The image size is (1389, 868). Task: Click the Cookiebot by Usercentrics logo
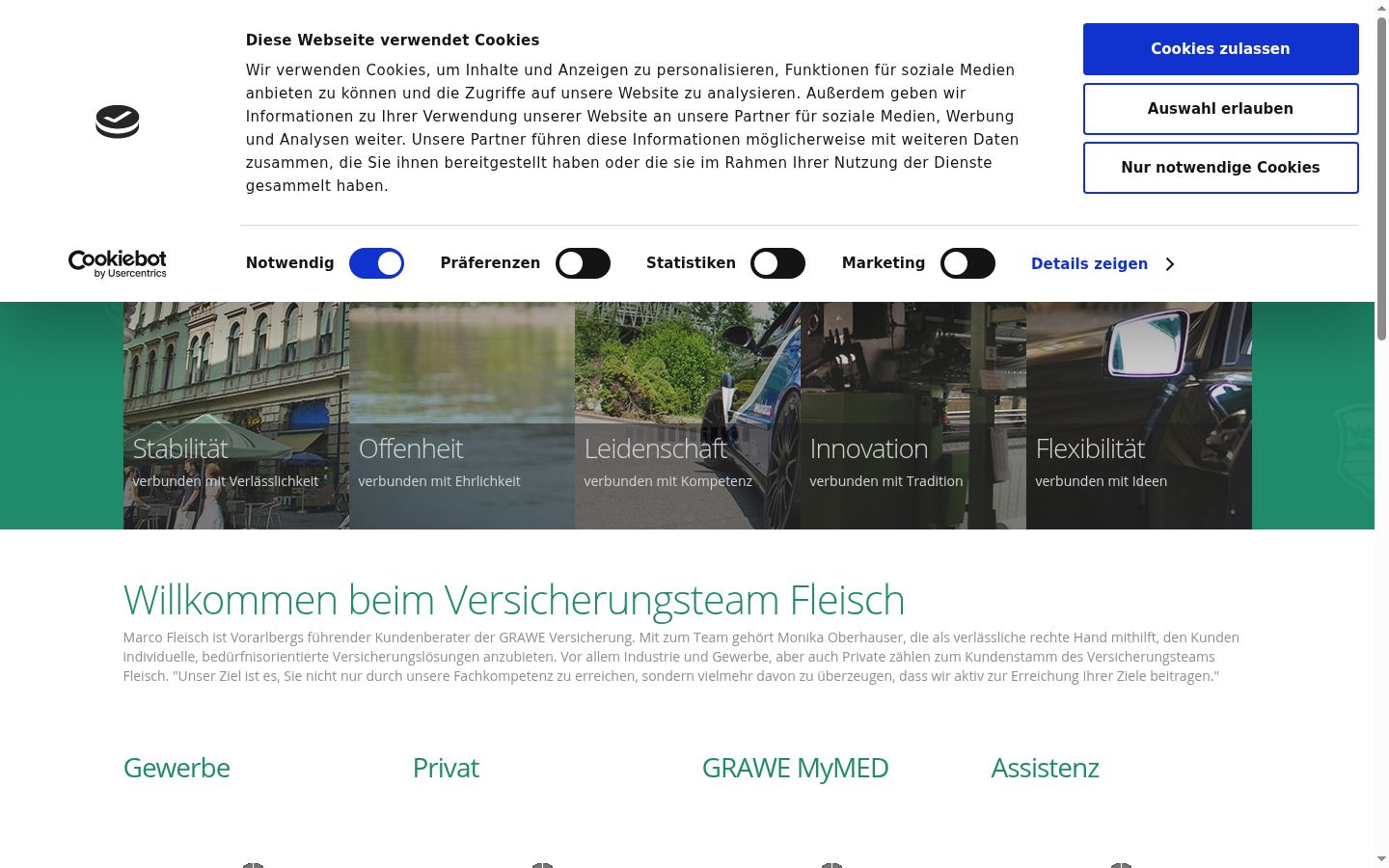(x=117, y=263)
